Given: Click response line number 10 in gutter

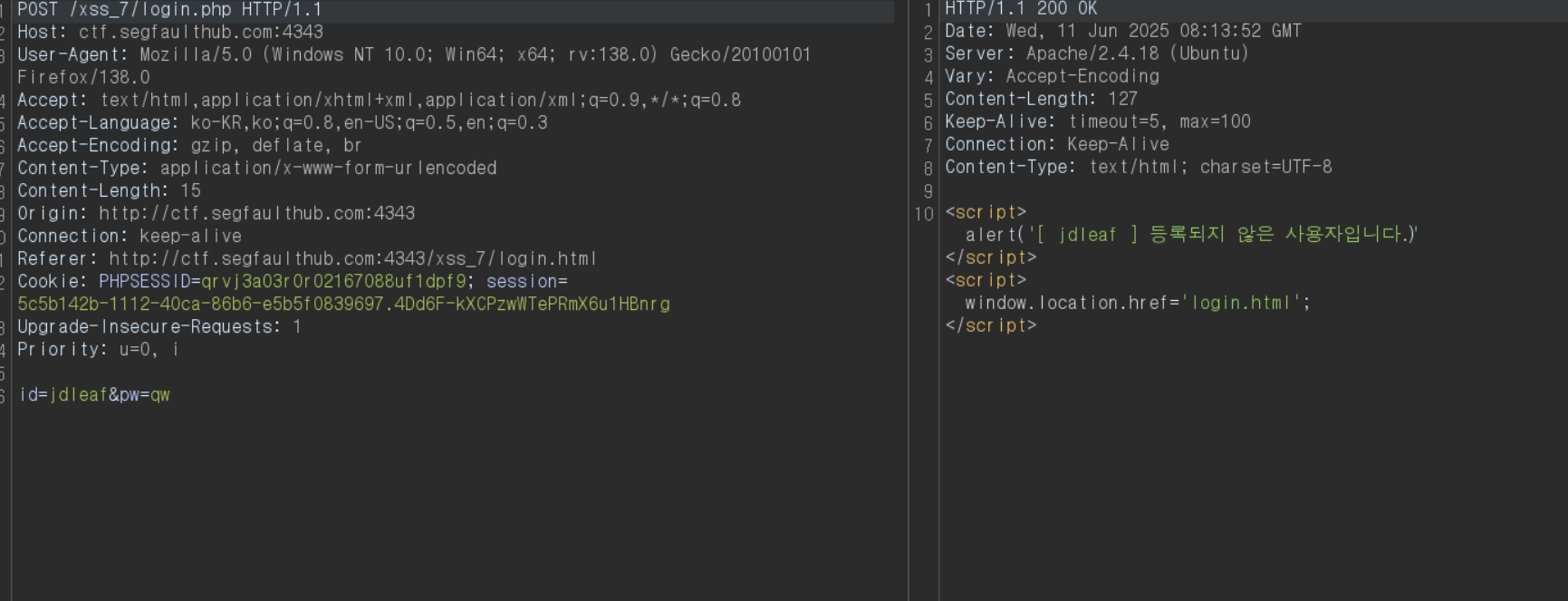Looking at the screenshot, I should [x=924, y=214].
